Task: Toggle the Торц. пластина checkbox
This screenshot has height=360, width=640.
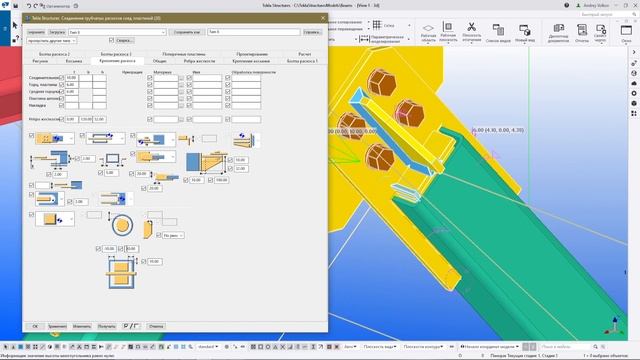Action: pyautogui.click(x=62, y=84)
